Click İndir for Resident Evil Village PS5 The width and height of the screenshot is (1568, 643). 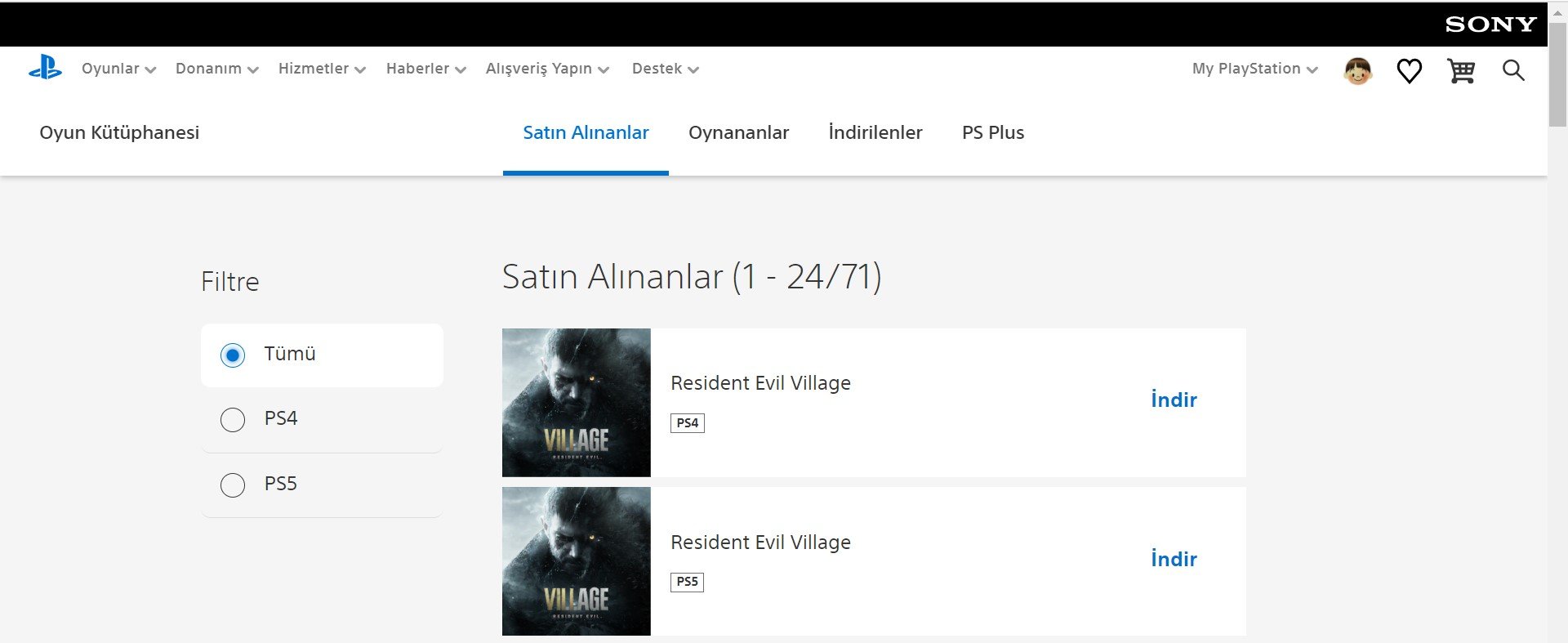click(1174, 559)
